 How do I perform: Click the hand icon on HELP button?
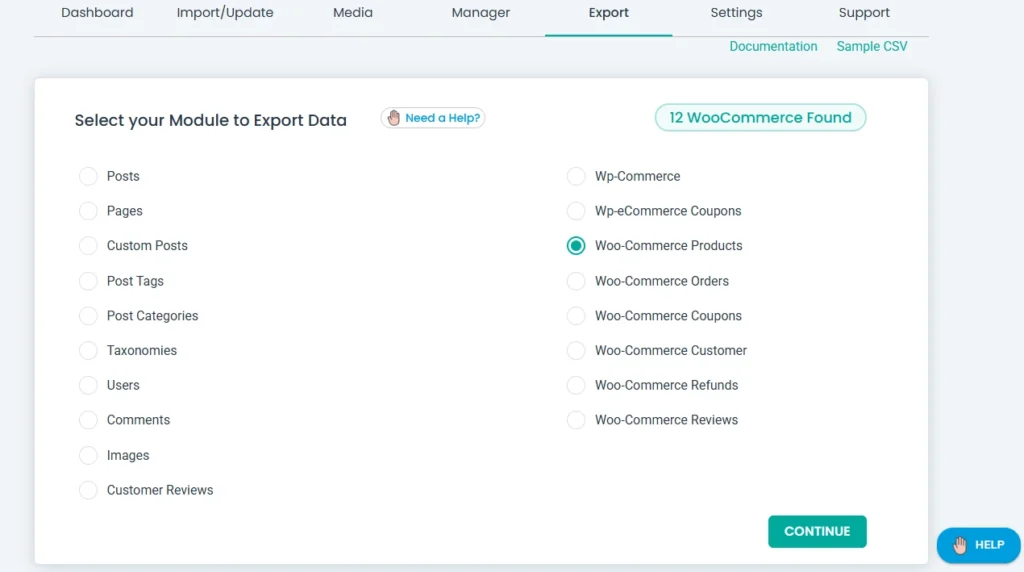[x=959, y=545]
